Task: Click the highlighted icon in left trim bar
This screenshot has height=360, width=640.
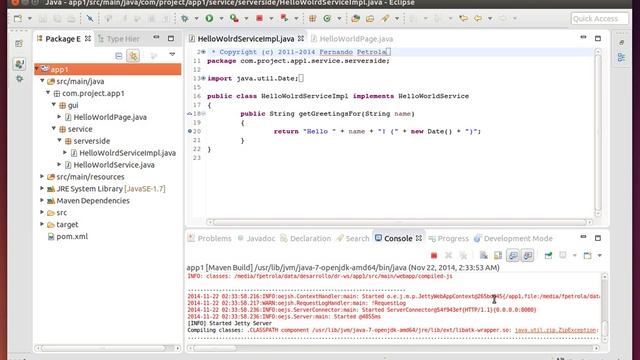Action: click(19, 64)
